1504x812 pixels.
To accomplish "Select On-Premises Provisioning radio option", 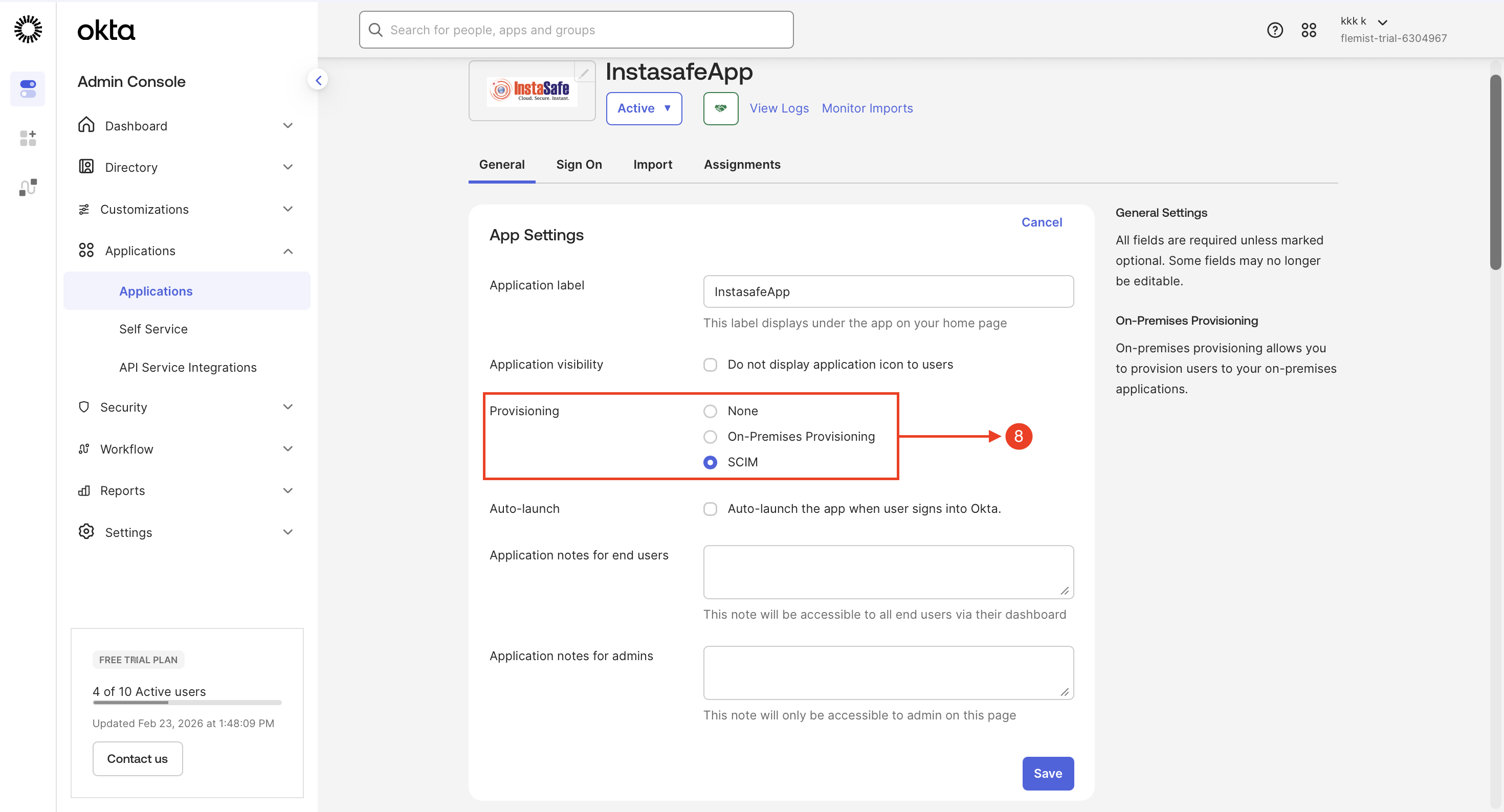I will (x=710, y=437).
